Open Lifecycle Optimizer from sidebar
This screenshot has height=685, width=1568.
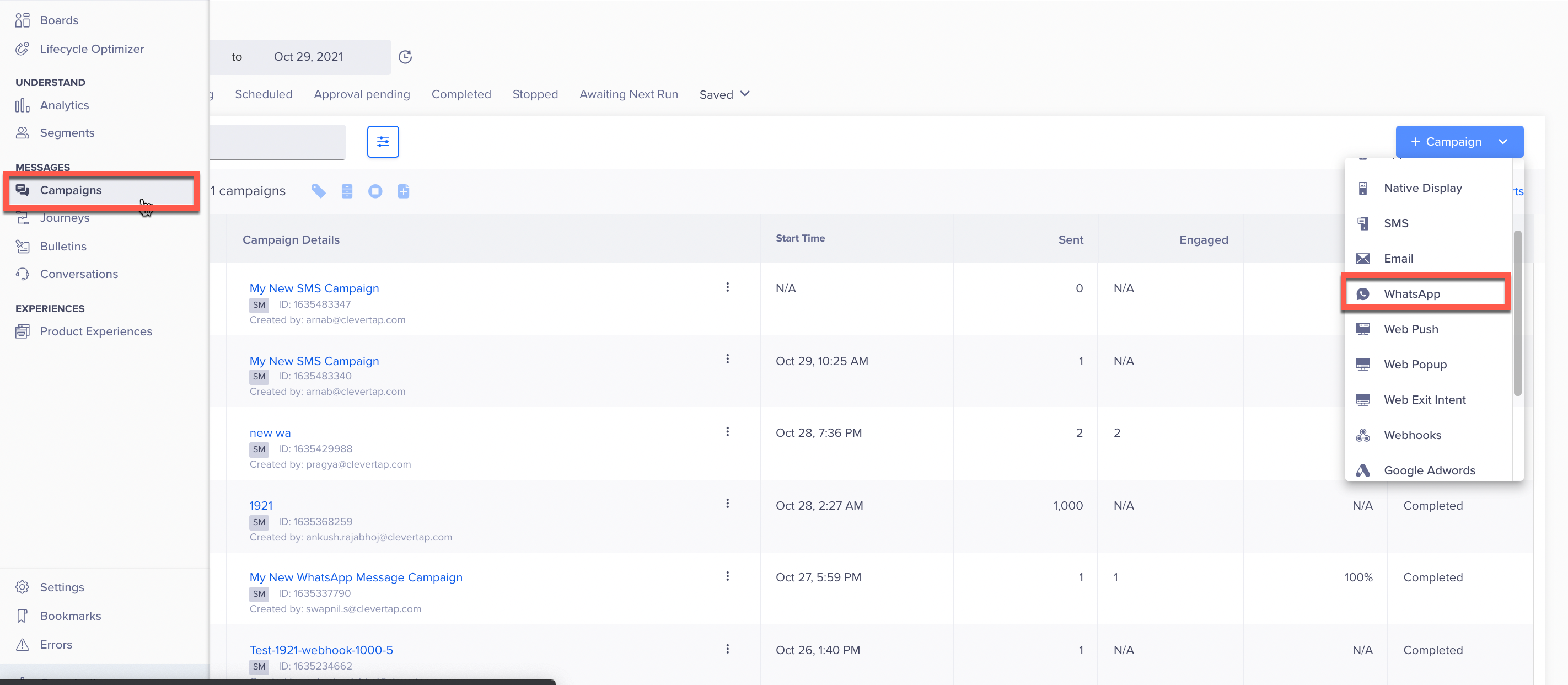click(x=92, y=49)
